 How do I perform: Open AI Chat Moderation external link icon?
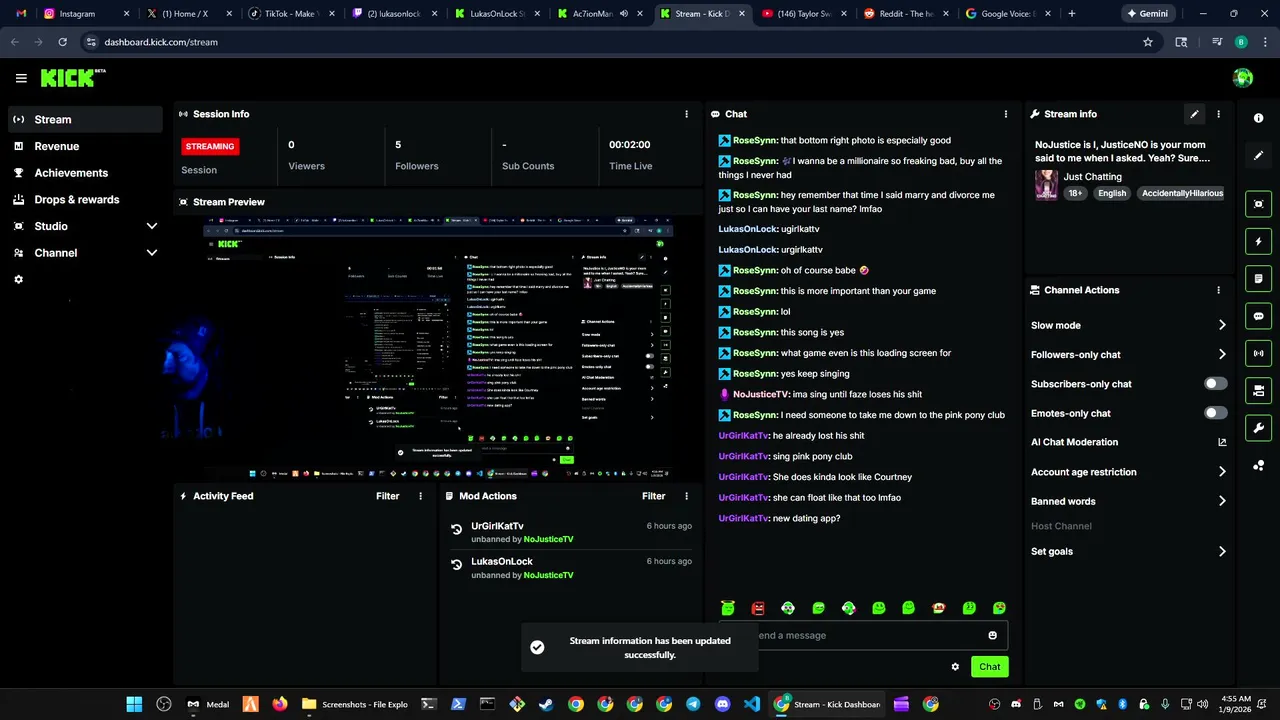click(1221, 442)
